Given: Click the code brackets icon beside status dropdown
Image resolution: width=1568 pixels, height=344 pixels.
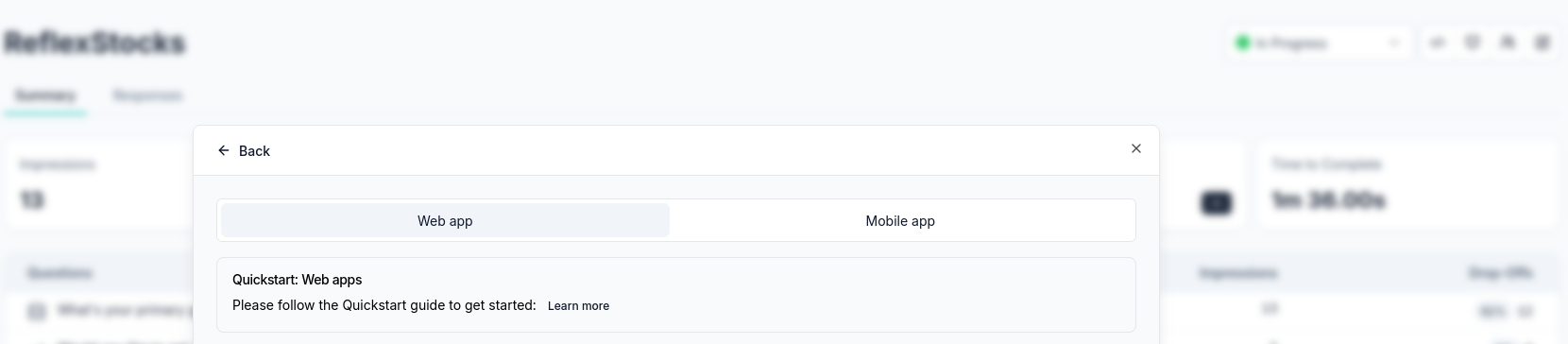Looking at the screenshot, I should (1438, 43).
